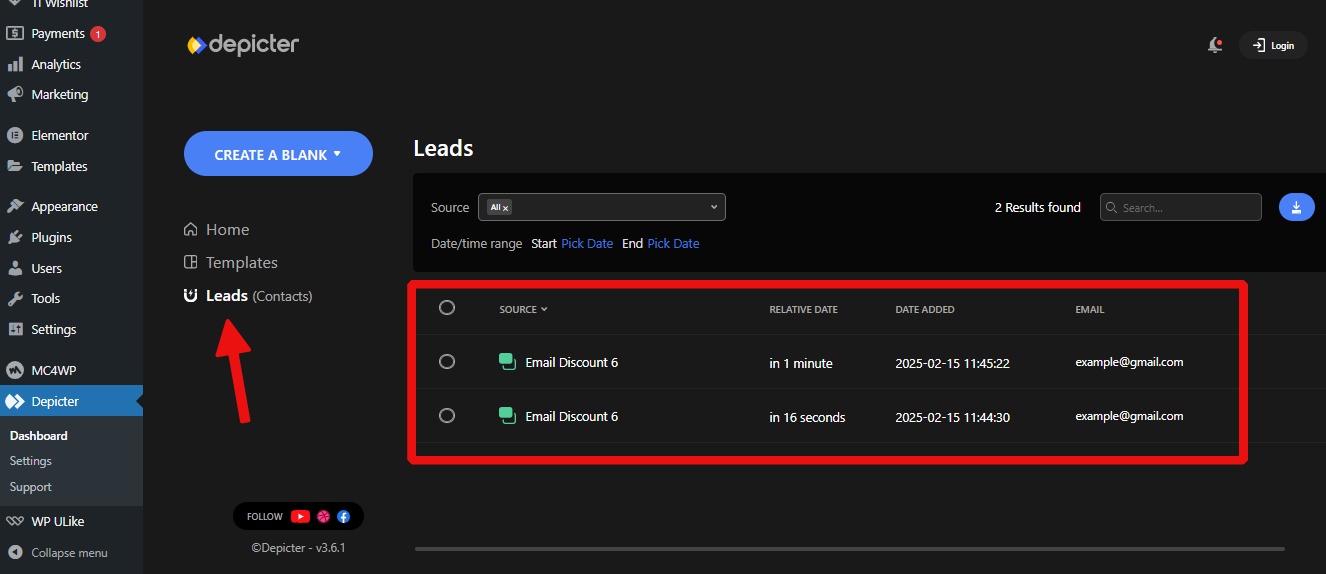1326x574 pixels.
Task: Click the RELATIVE DATE column header
Action: click(803, 309)
